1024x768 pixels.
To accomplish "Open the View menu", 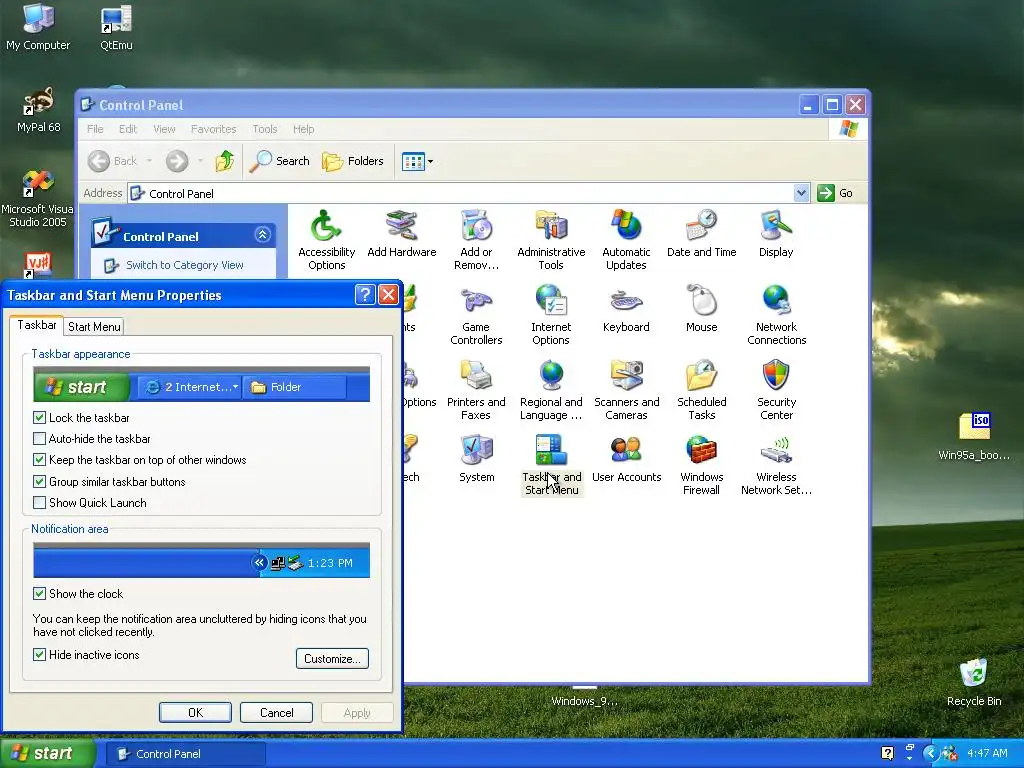I will pos(164,129).
